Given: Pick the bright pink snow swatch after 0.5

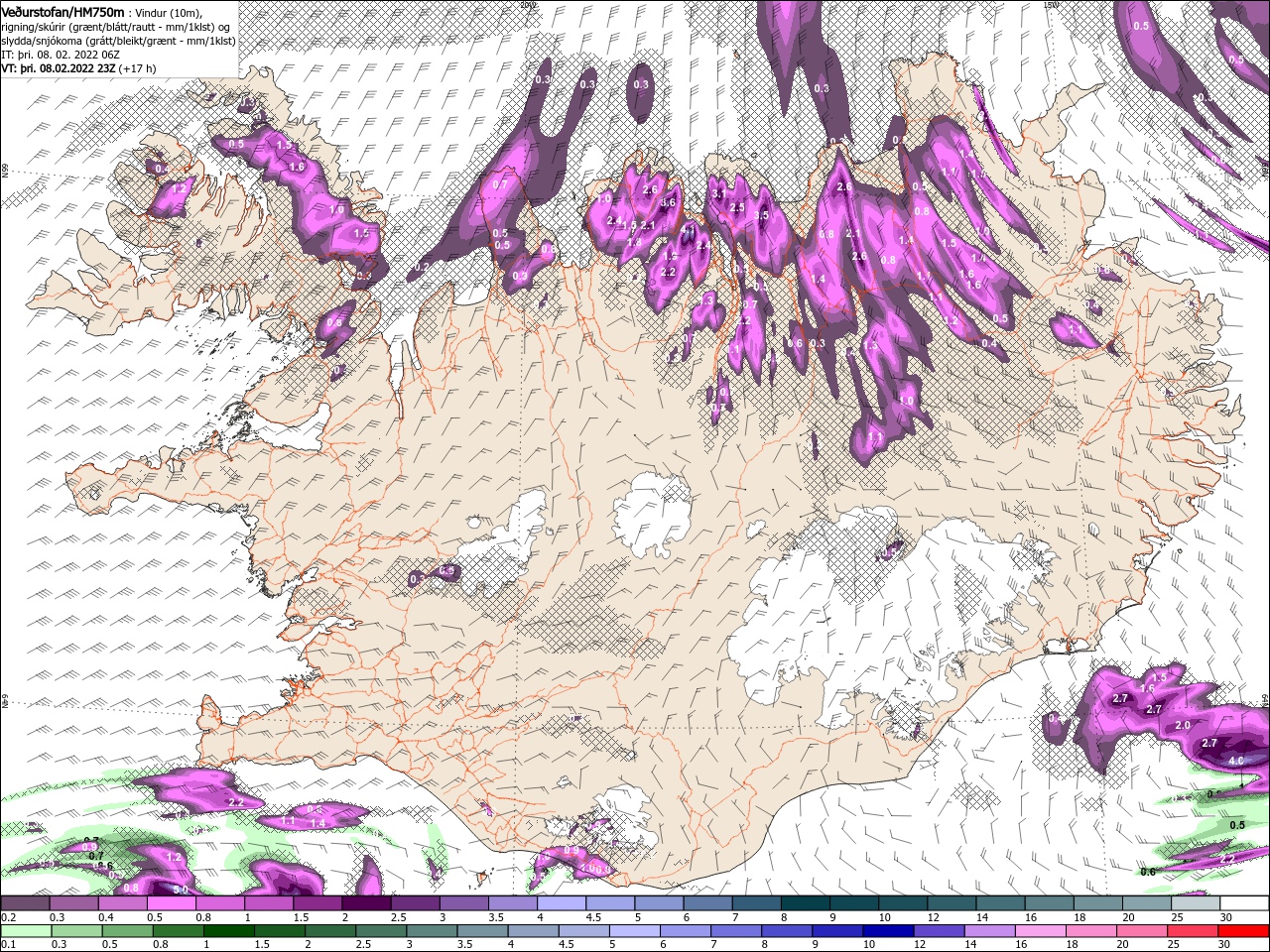Looking at the screenshot, I should pyautogui.click(x=171, y=903).
